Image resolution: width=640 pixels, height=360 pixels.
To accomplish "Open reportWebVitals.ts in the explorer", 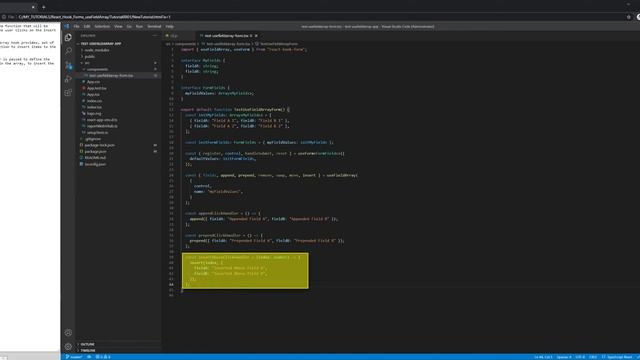I will [x=102, y=126].
